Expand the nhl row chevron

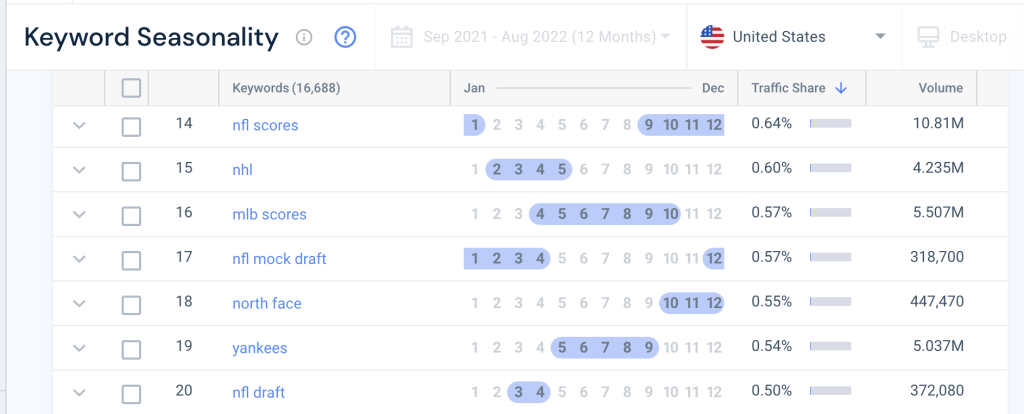(x=80, y=170)
